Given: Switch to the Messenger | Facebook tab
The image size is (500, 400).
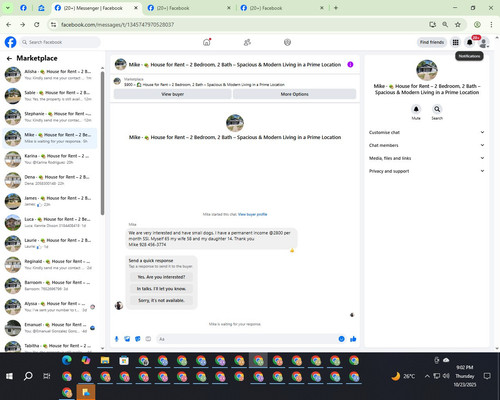Looking at the screenshot, I should click(97, 8).
